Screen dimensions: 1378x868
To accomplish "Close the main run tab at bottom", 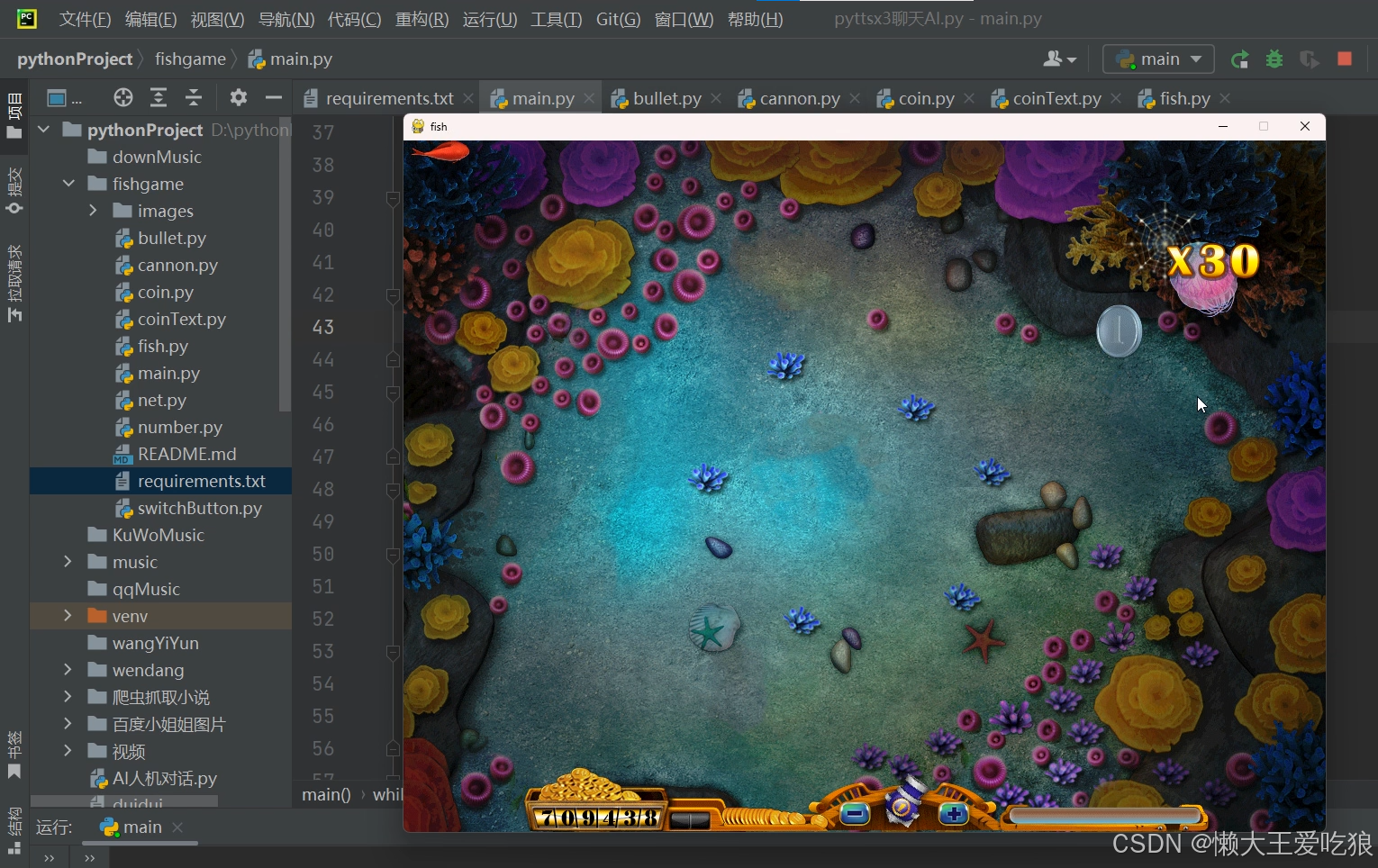I will coord(177,827).
